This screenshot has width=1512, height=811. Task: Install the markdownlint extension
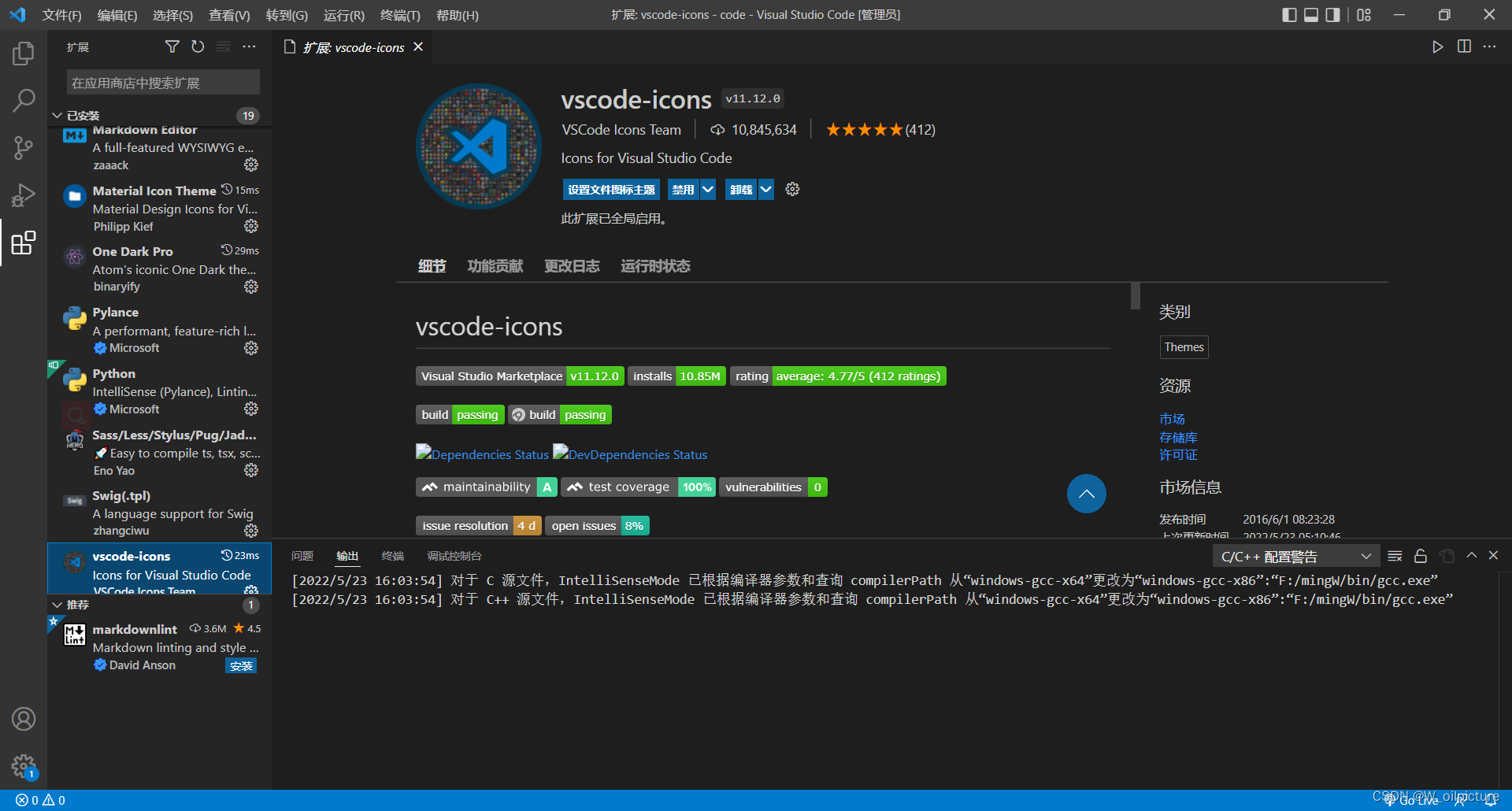click(241, 666)
